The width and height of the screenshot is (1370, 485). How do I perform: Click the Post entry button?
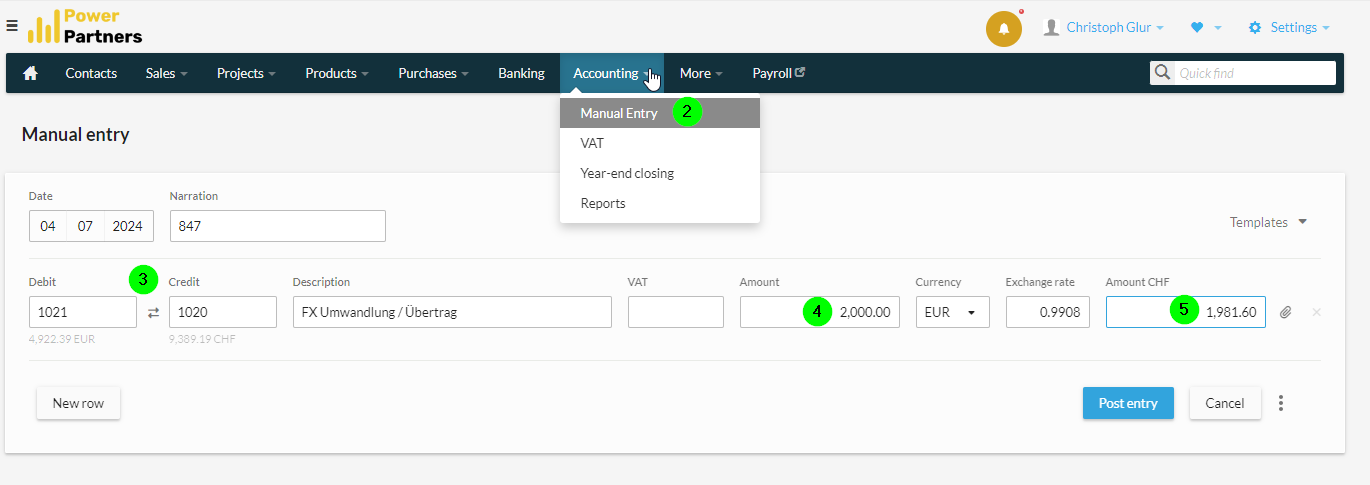click(x=1128, y=403)
